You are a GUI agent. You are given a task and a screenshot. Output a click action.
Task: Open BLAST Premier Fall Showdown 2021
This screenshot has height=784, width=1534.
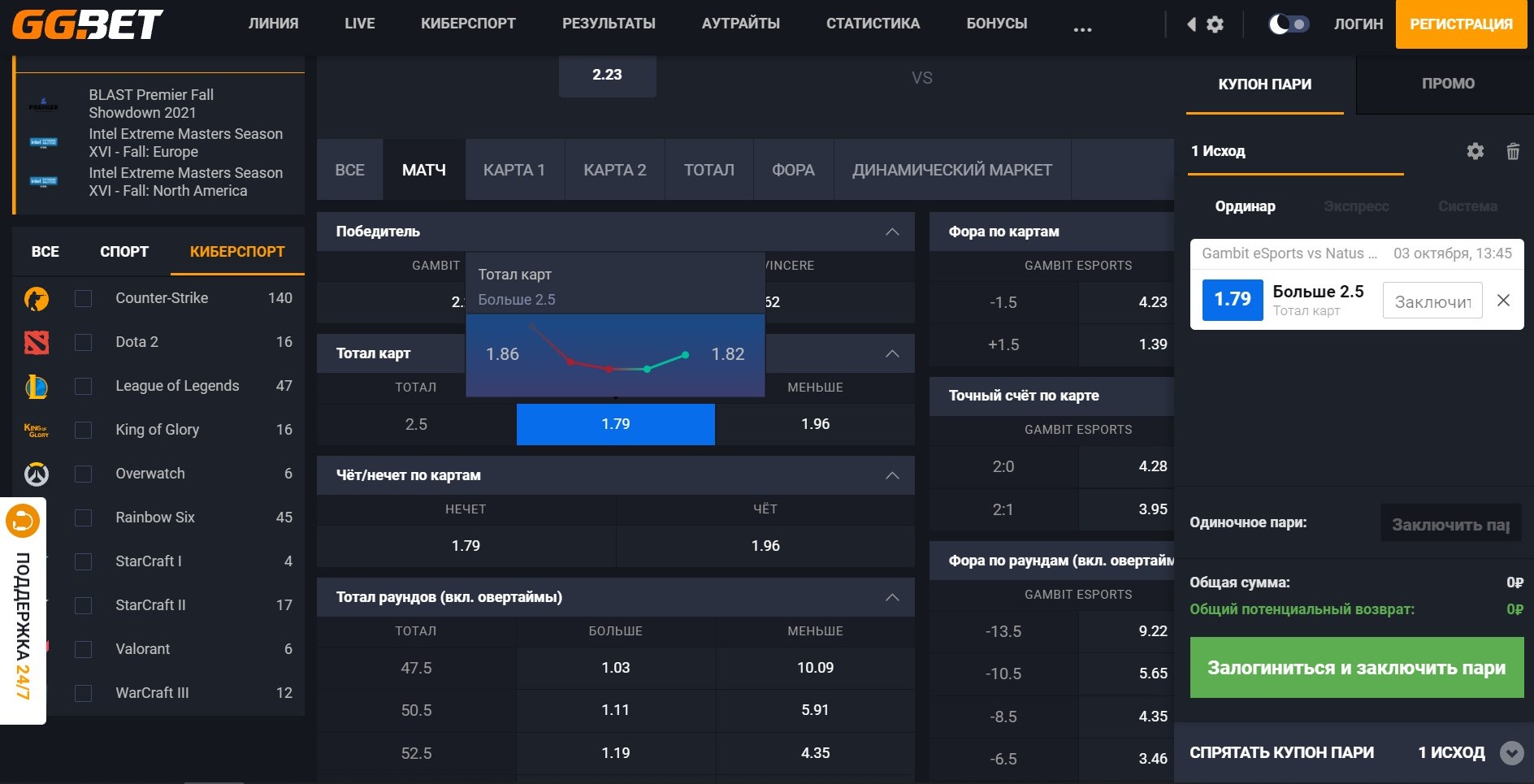151,104
